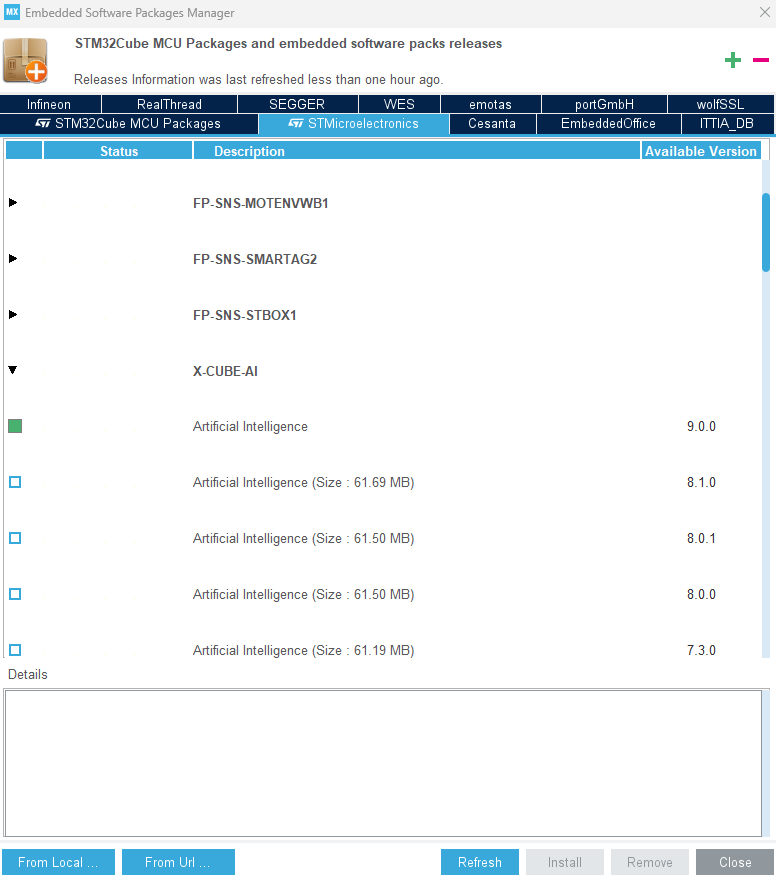Select the FP-SNS-MOTENVWB1 row label

point(261,203)
